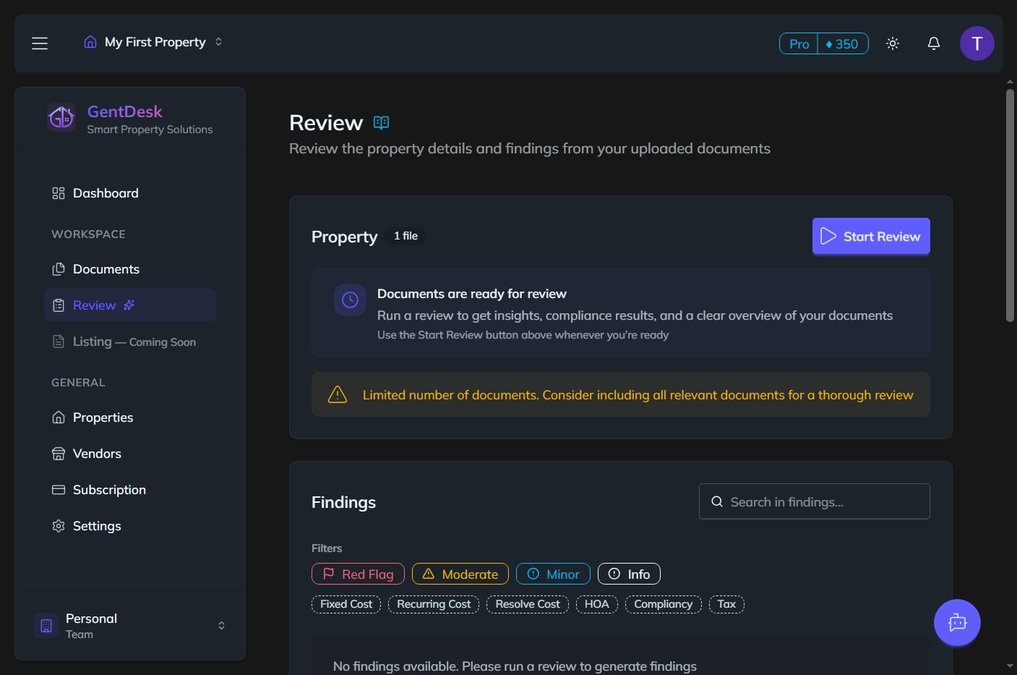1017x675 pixels.
Task: Enable the Moderate severity filter
Action: tap(460, 573)
